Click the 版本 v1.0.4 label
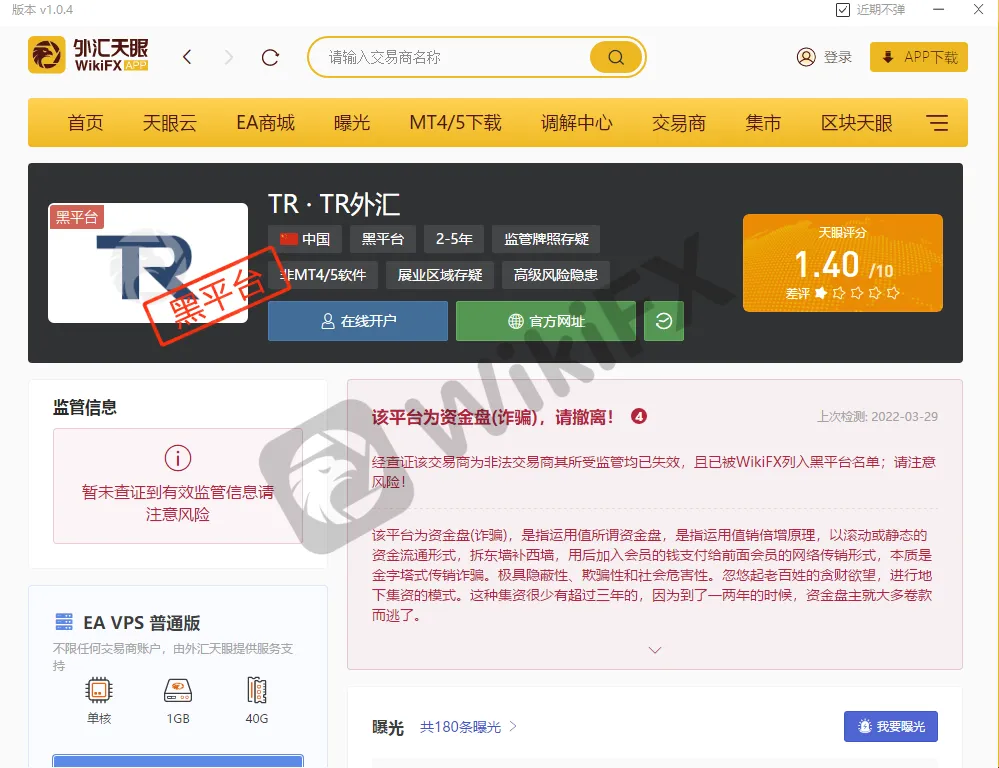The image size is (999, 768). pos(42,10)
